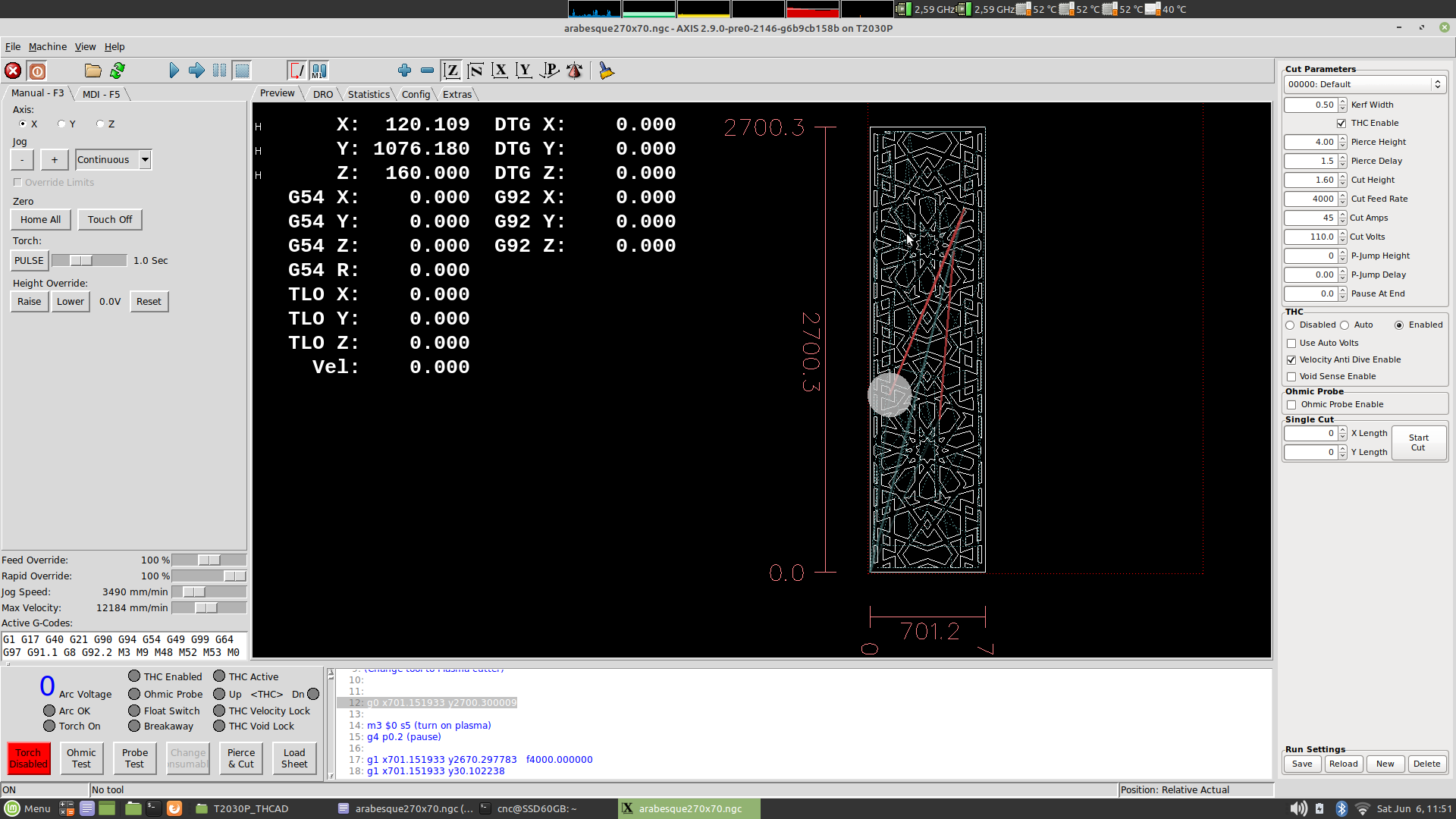Toggle skip lines with slash icon
The width and height of the screenshot is (1456, 819).
click(x=297, y=71)
